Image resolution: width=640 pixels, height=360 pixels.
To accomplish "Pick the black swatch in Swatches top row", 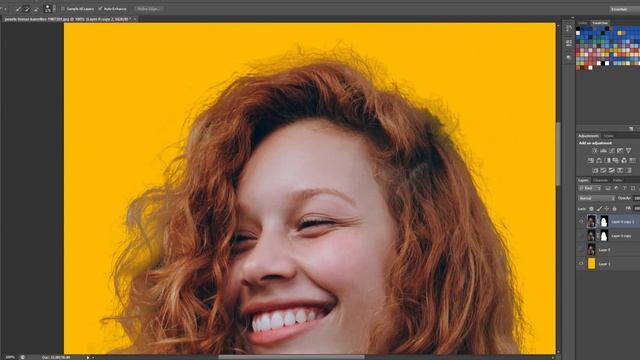I will pos(578,29).
